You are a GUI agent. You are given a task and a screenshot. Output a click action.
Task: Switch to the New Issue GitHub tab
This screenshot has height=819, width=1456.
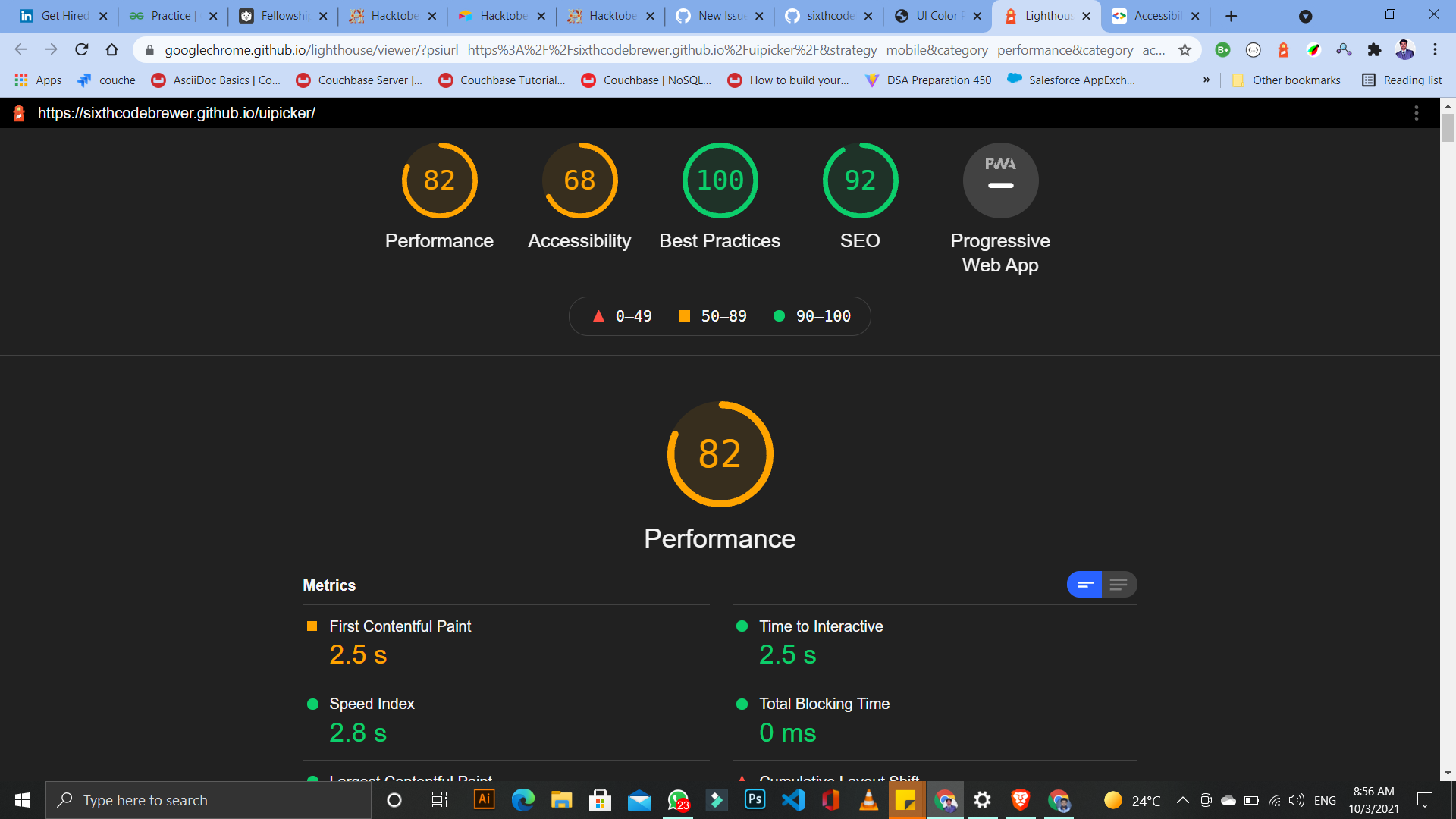coord(719,16)
